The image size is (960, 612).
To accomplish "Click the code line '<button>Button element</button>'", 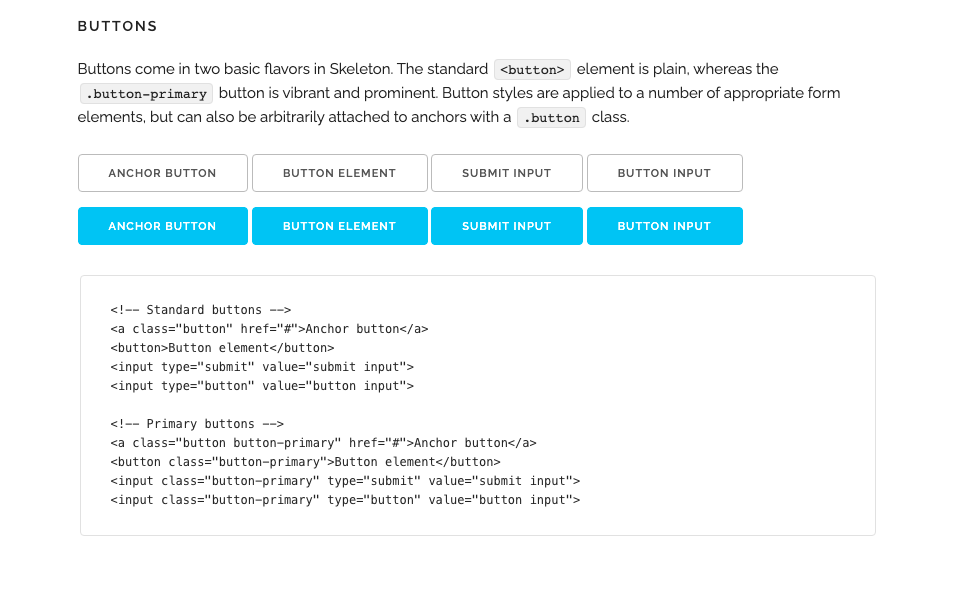I will [x=222, y=348].
